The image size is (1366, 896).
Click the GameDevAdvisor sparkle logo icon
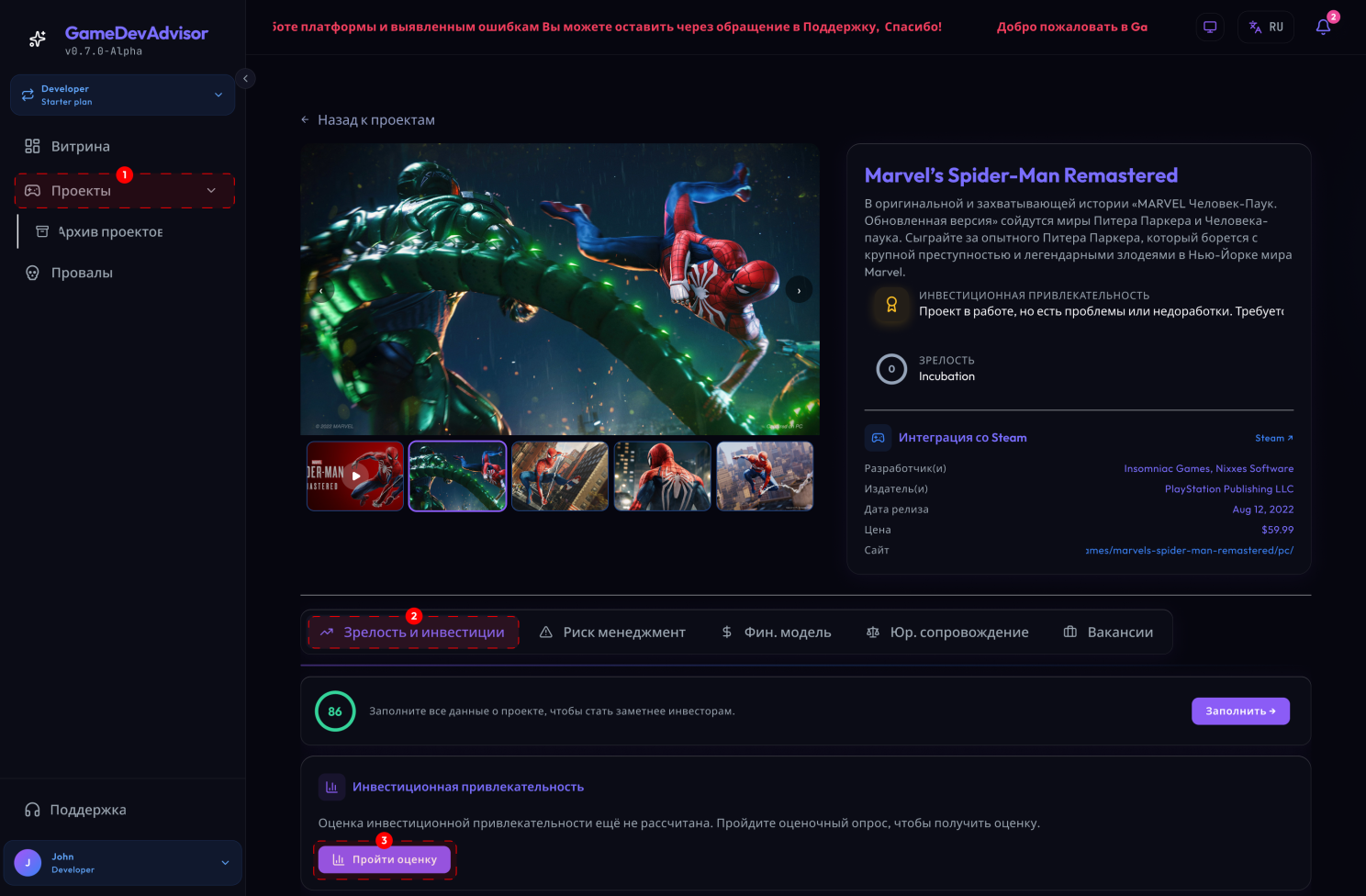(38, 39)
